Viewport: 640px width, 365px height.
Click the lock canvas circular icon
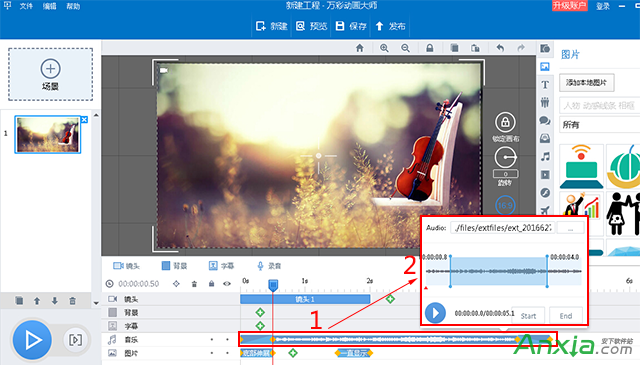click(505, 122)
